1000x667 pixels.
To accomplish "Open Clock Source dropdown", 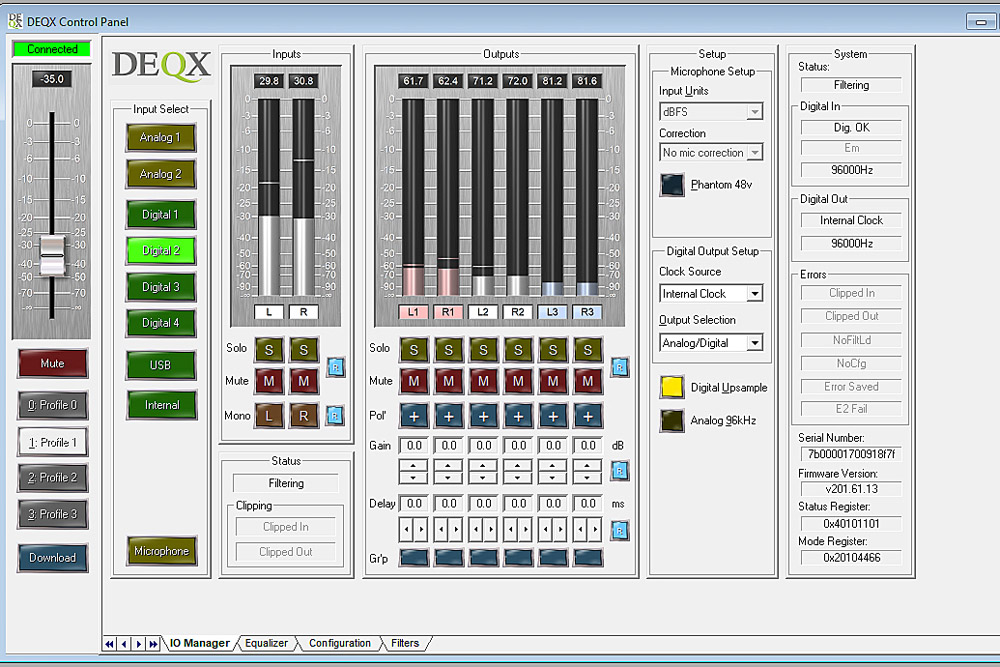I will tap(711, 293).
